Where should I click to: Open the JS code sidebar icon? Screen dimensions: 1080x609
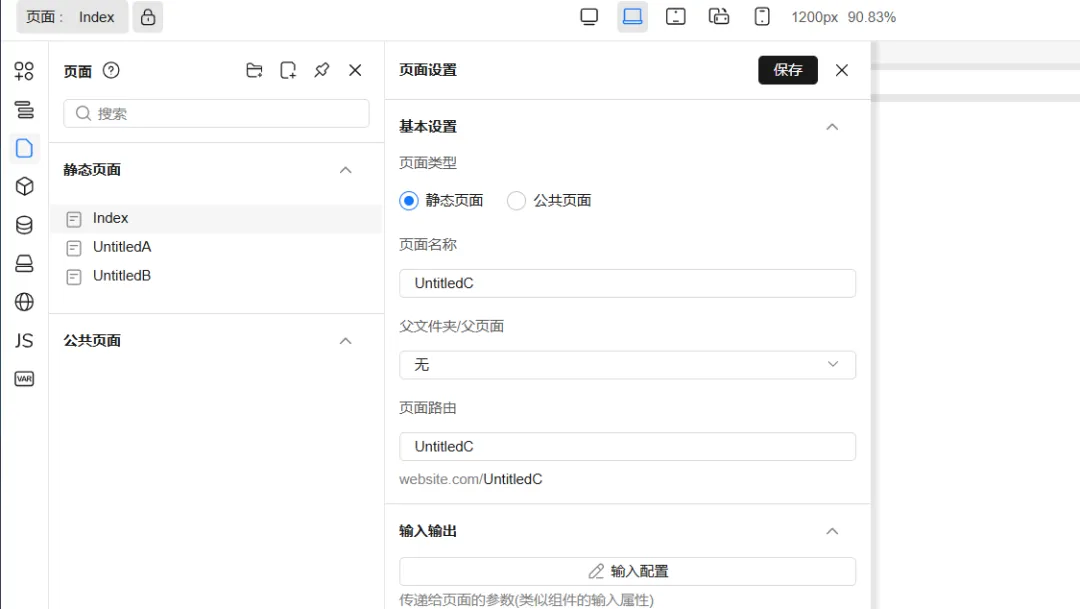pyautogui.click(x=24, y=340)
